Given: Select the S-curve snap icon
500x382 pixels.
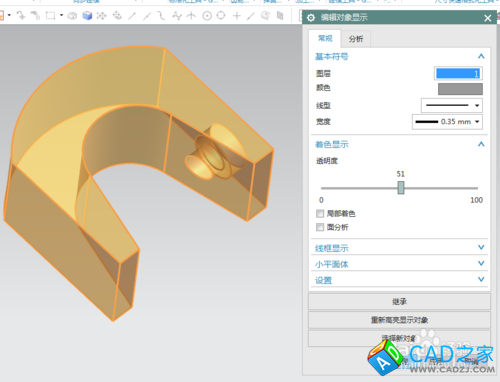Looking at the screenshot, I should (x=161, y=15).
